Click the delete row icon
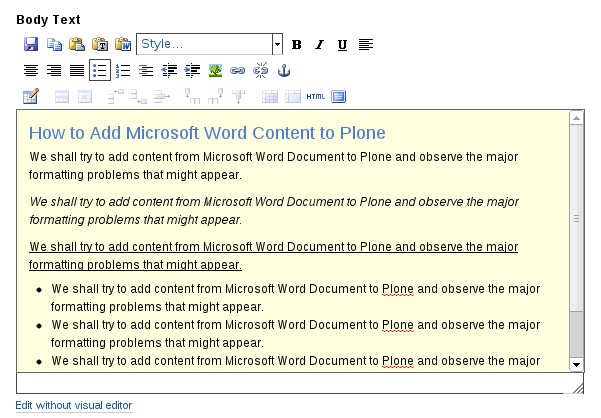This screenshot has height=418, width=601. (x=161, y=97)
